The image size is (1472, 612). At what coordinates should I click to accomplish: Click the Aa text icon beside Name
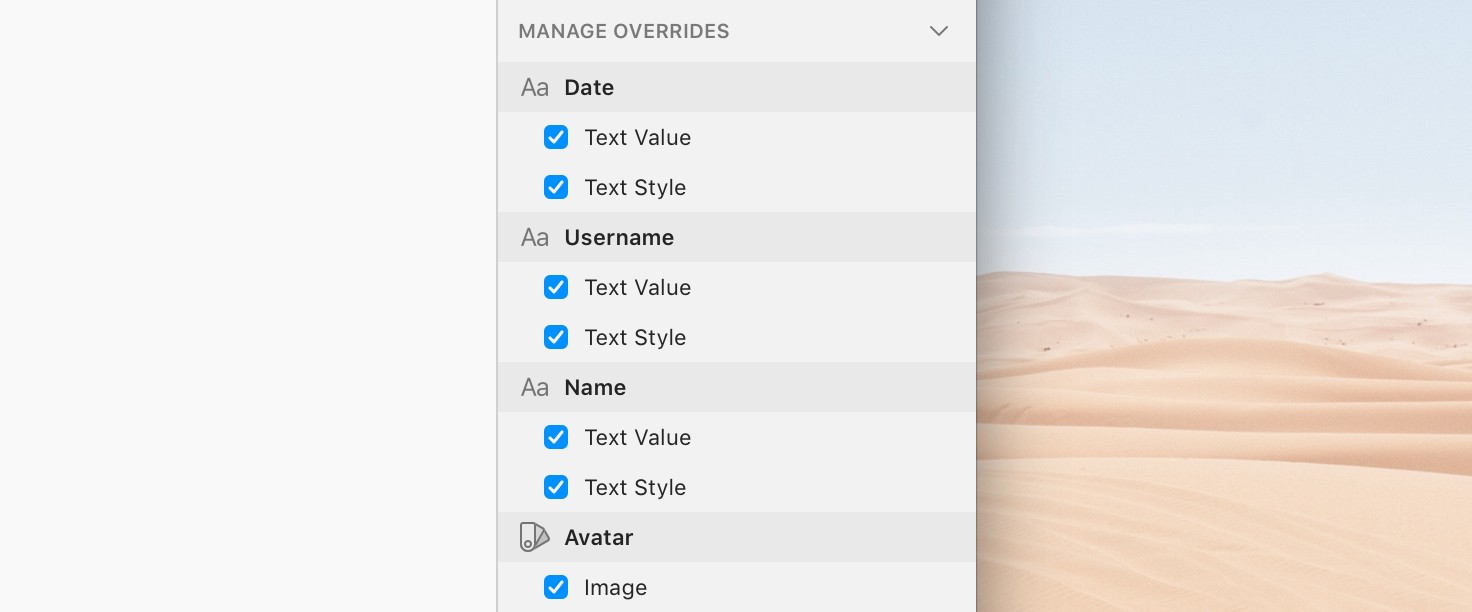tap(535, 388)
